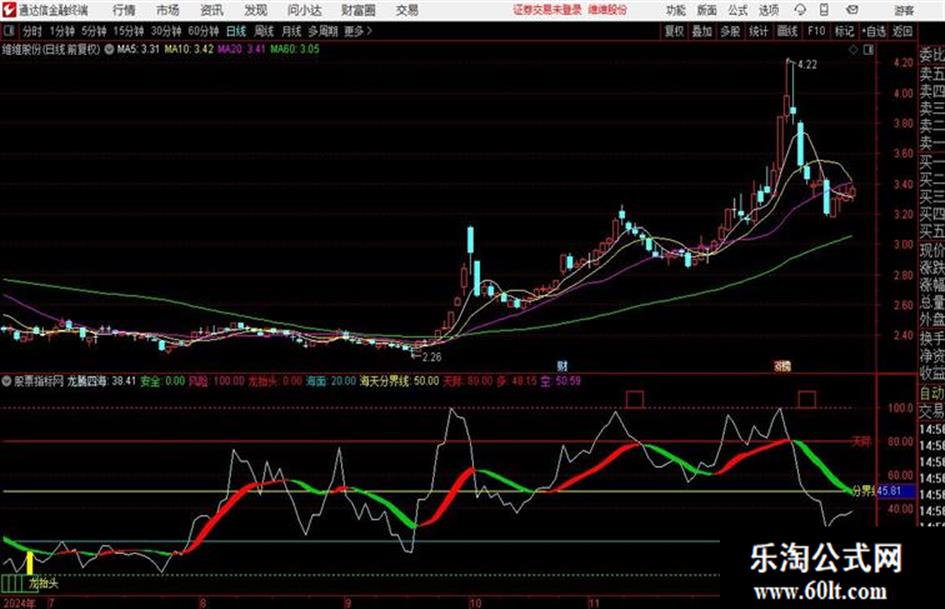Open the 问小达 menu
The height and width of the screenshot is (609, 945).
coord(305,10)
